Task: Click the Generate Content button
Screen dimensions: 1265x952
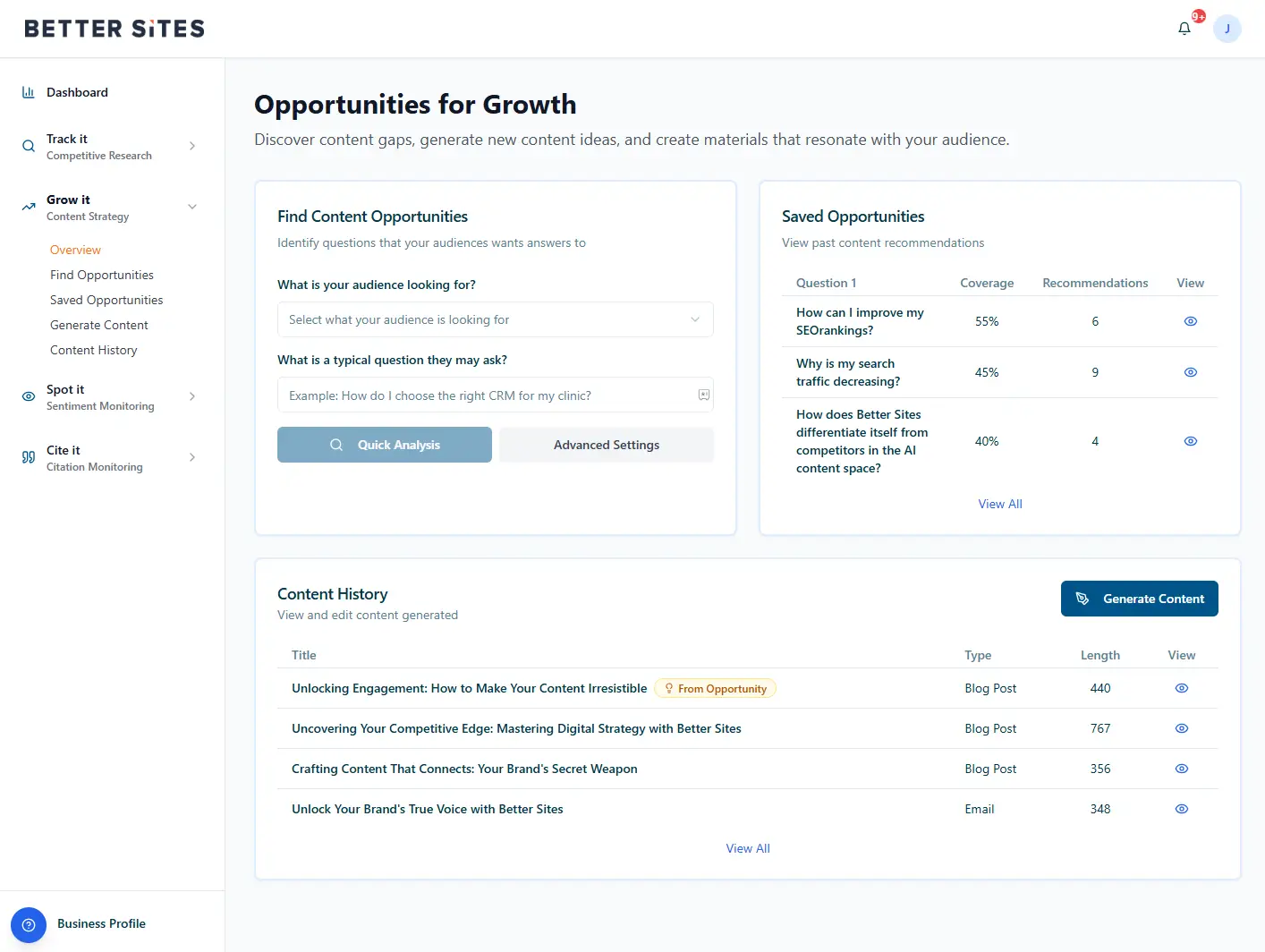Action: [x=1139, y=599]
